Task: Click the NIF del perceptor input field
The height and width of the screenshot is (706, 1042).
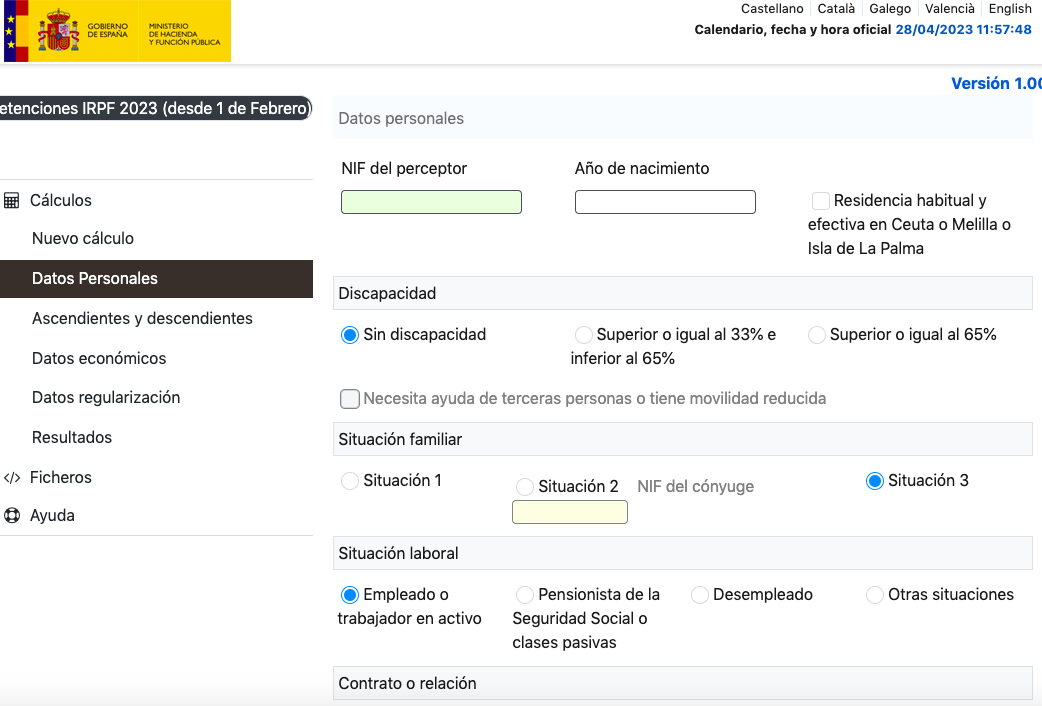Action: coord(431,201)
